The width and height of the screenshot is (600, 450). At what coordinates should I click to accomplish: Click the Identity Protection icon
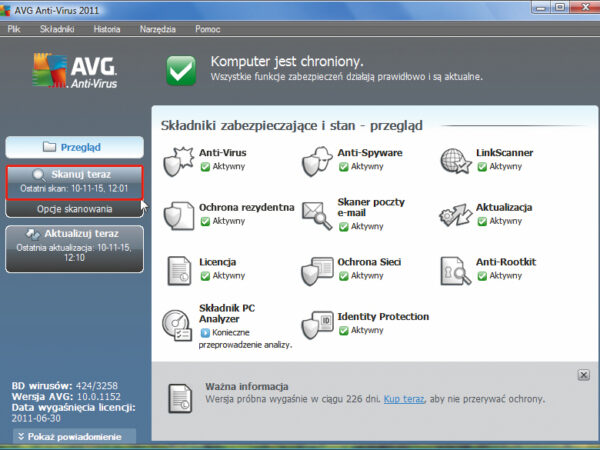pos(317,324)
